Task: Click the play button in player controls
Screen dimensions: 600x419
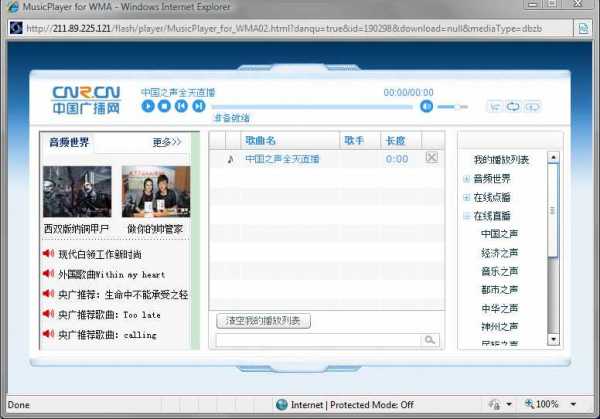Action: 148,106
